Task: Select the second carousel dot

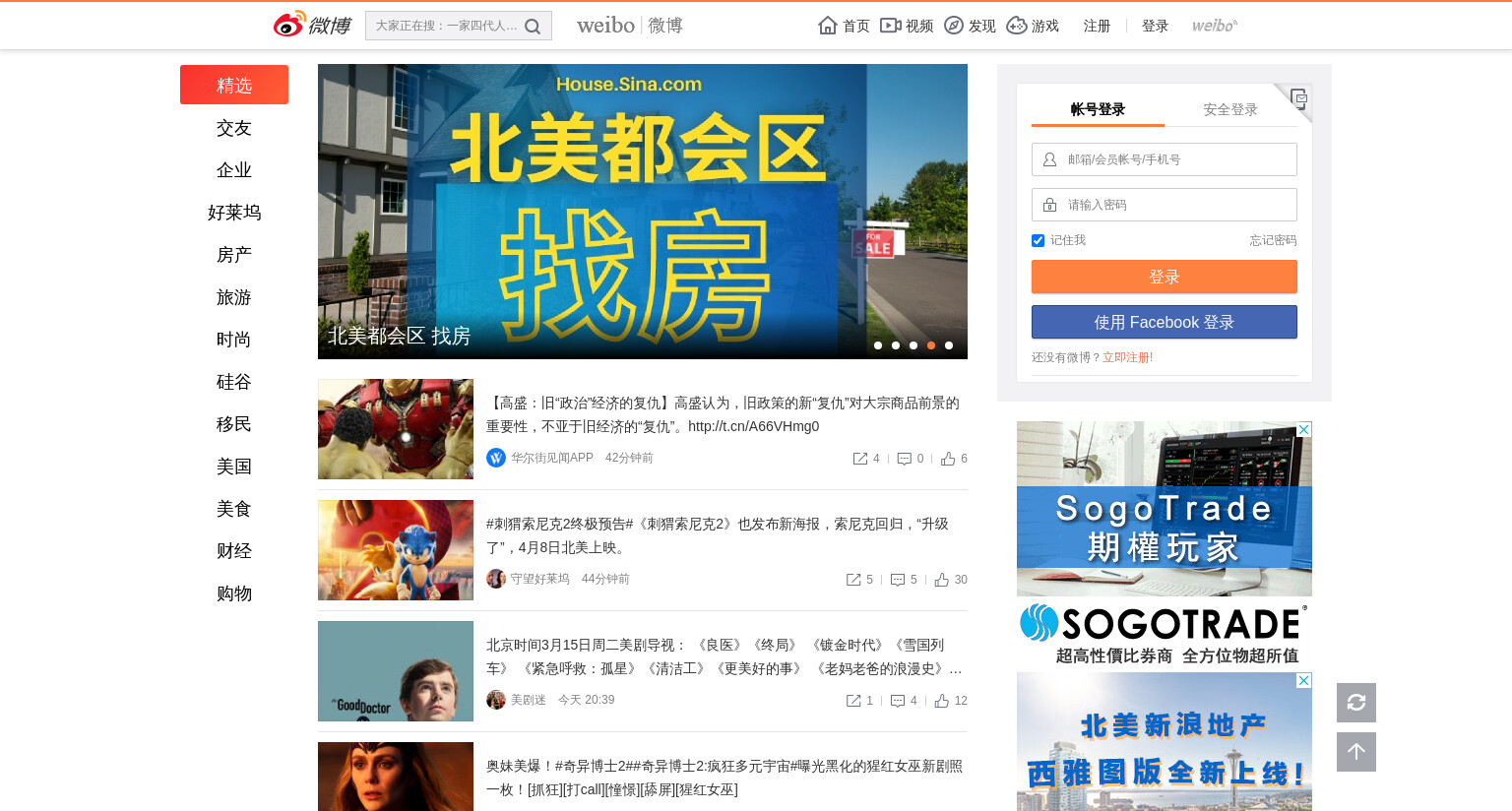Action: click(x=896, y=345)
